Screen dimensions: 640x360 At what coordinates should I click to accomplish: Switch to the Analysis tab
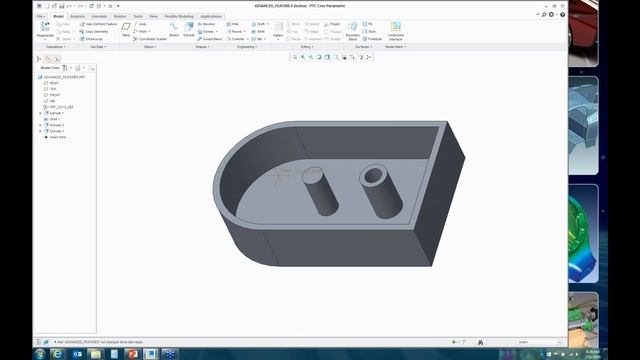coord(78,16)
